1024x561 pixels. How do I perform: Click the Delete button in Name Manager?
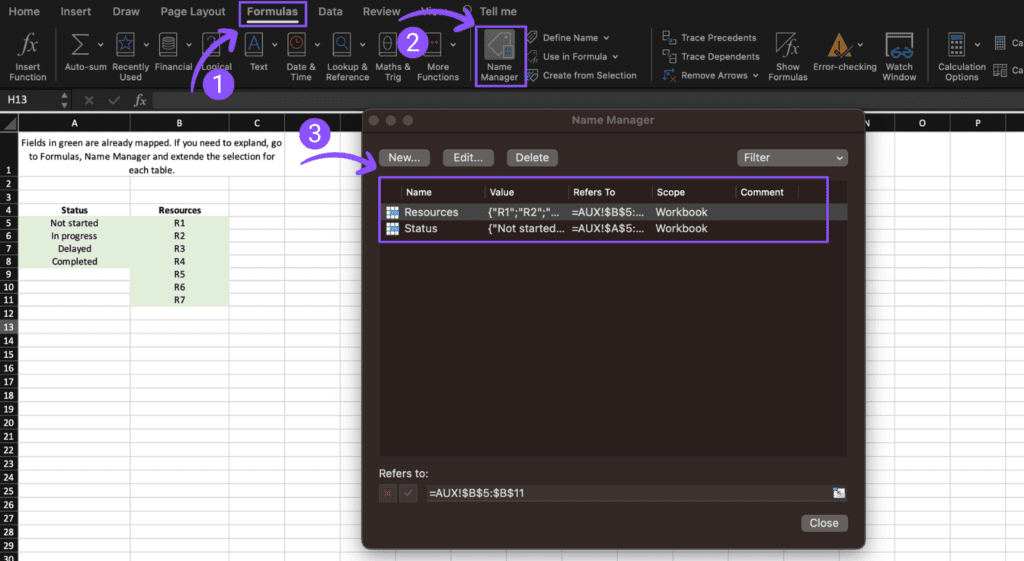532,157
